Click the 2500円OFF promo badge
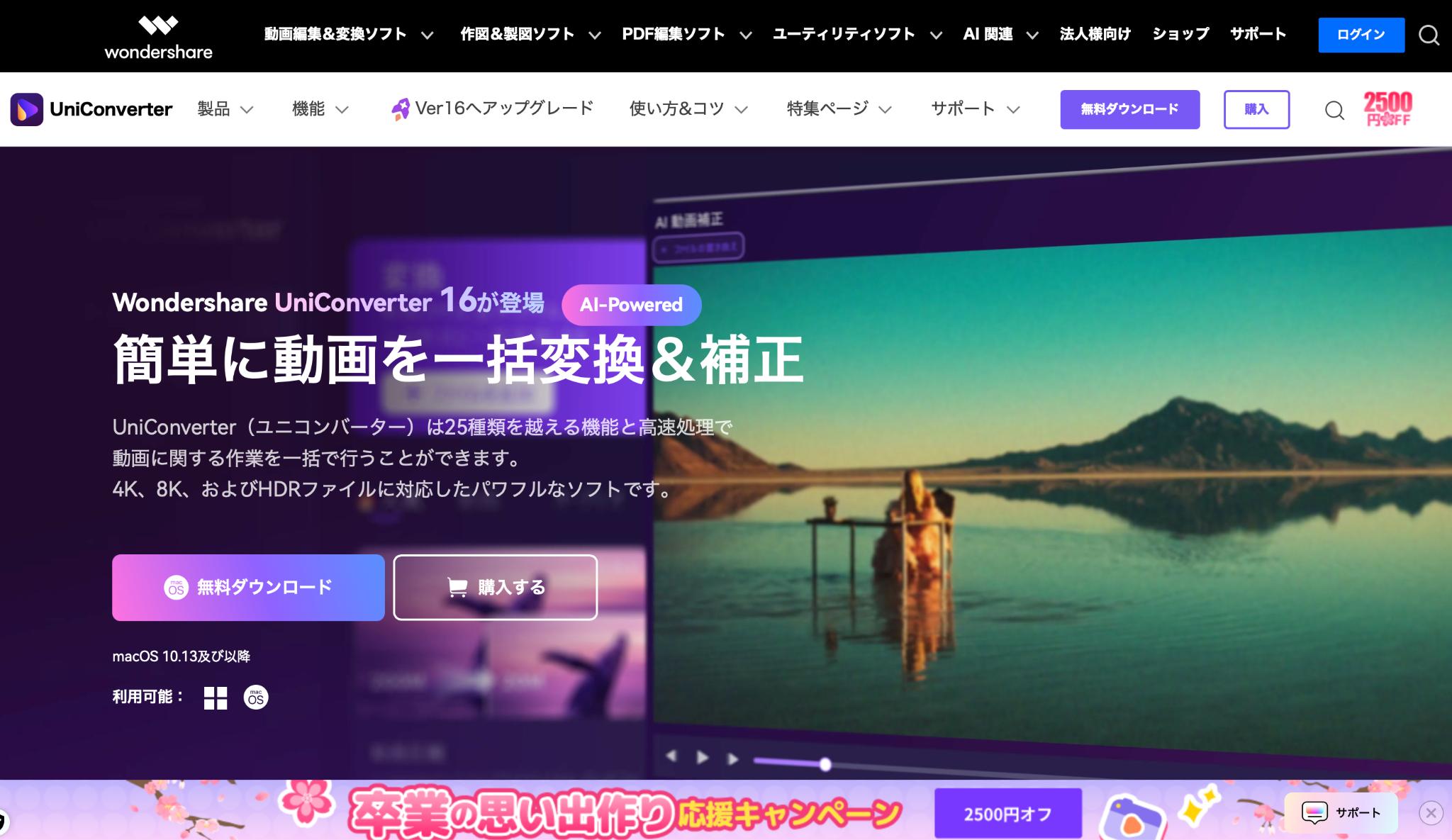 tap(1388, 109)
